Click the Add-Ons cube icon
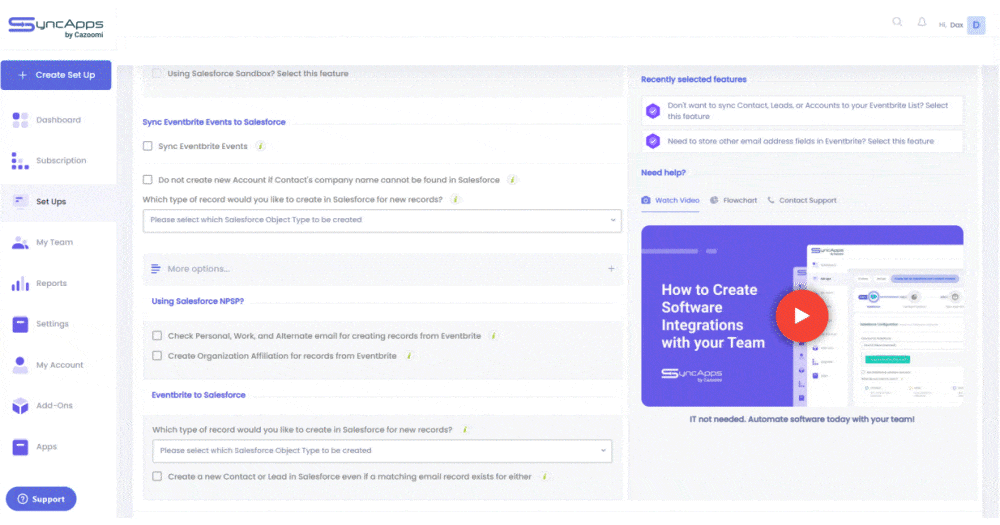1000x525 pixels. click(20, 406)
